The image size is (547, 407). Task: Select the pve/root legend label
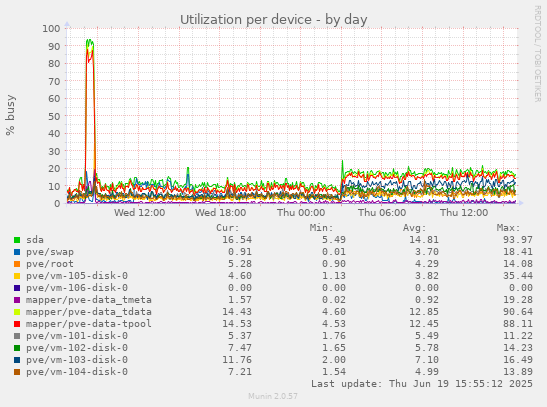coord(50,264)
